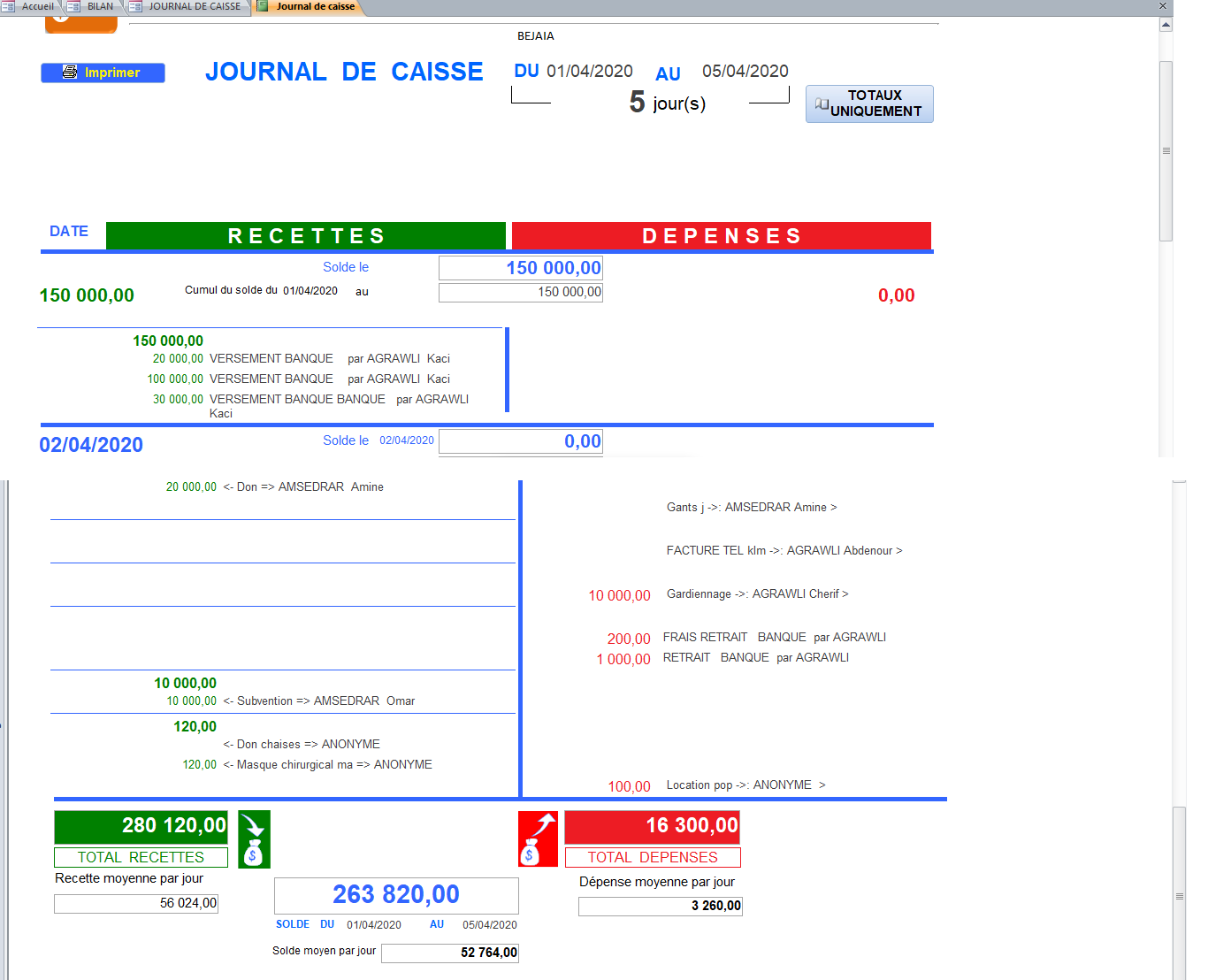Select the Don AMSEDRAR Amine receipt line
This screenshot has width=1208, height=980.
click(275, 487)
